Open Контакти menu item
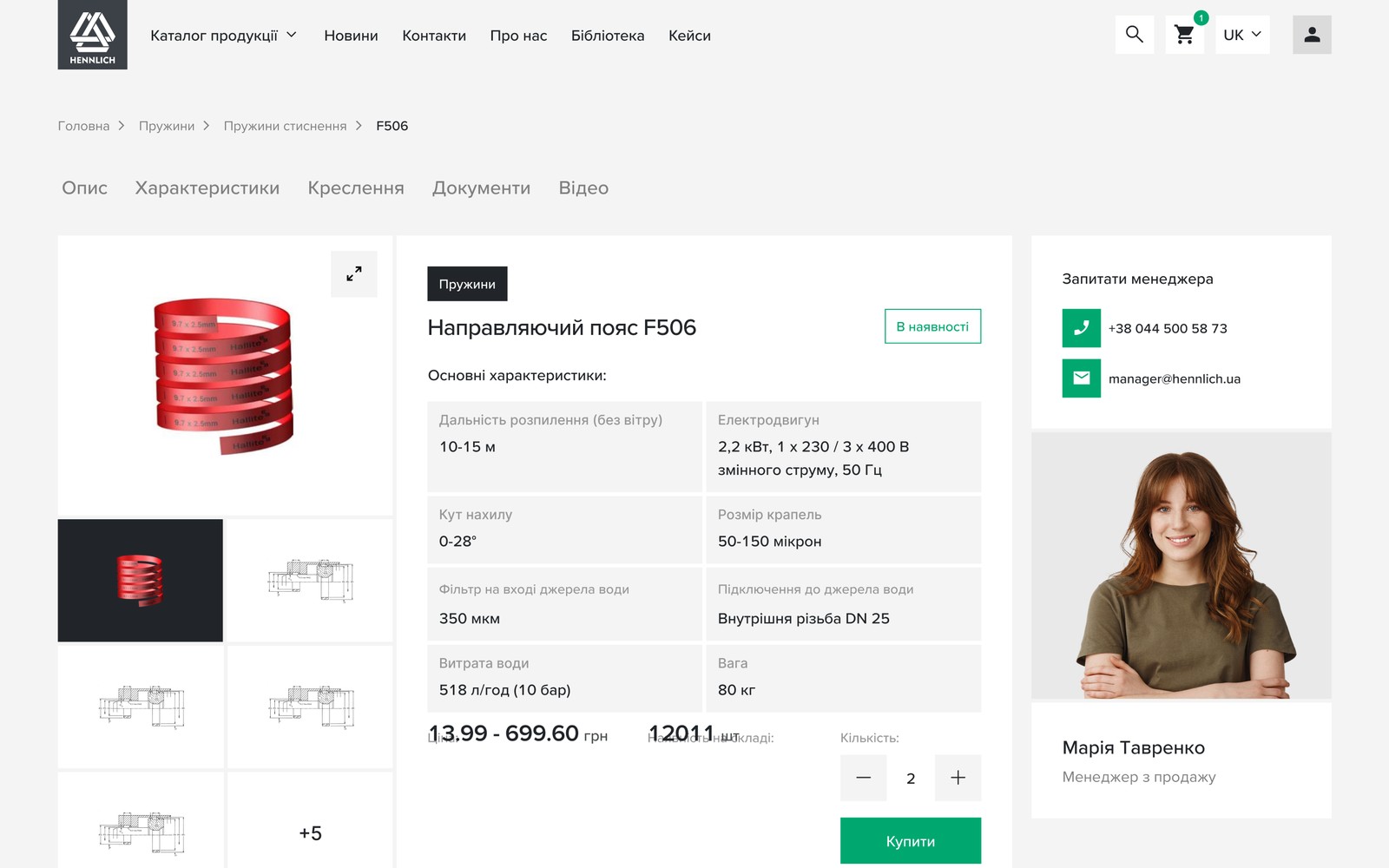The image size is (1389, 868). pyautogui.click(x=434, y=36)
